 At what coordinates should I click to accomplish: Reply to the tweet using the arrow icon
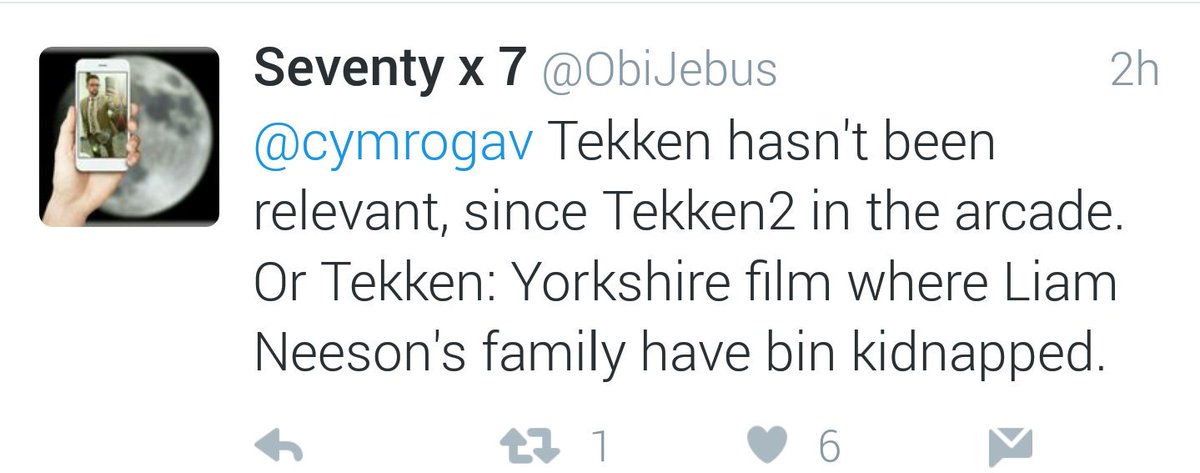click(282, 446)
